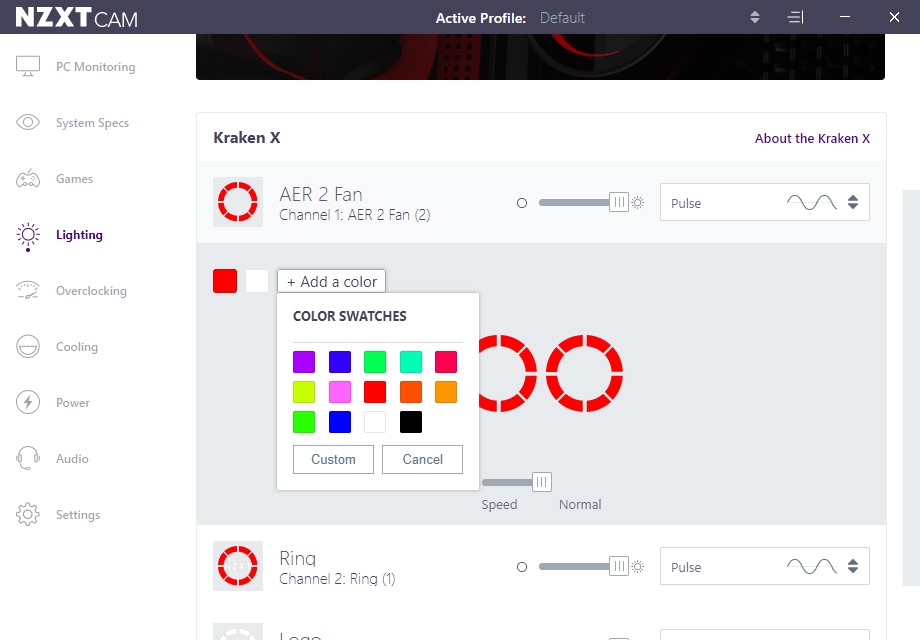Click the Audio headset icon
This screenshot has width=920, height=640.
click(x=28, y=458)
